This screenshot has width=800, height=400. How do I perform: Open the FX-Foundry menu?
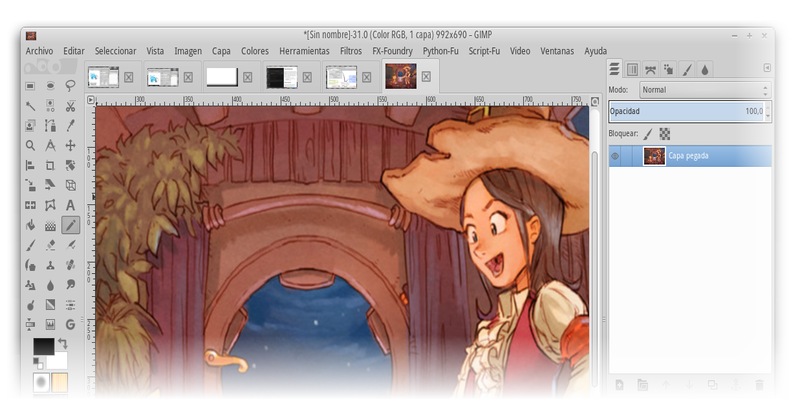pos(392,51)
